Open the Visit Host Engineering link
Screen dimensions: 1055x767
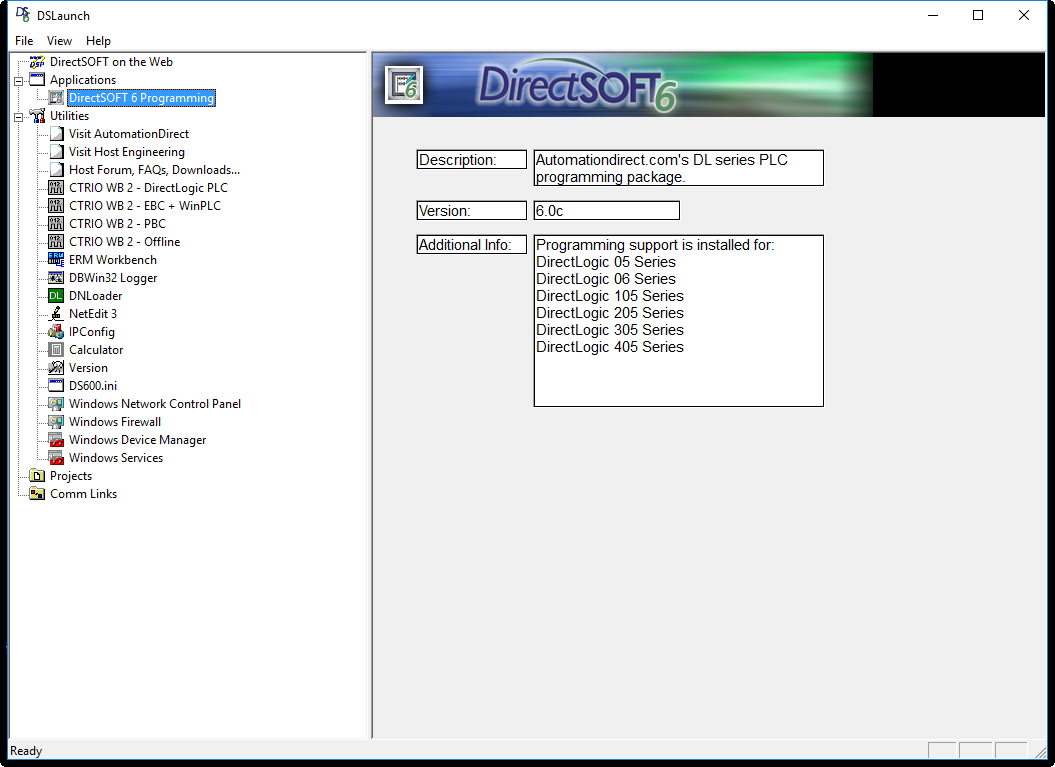tap(126, 152)
